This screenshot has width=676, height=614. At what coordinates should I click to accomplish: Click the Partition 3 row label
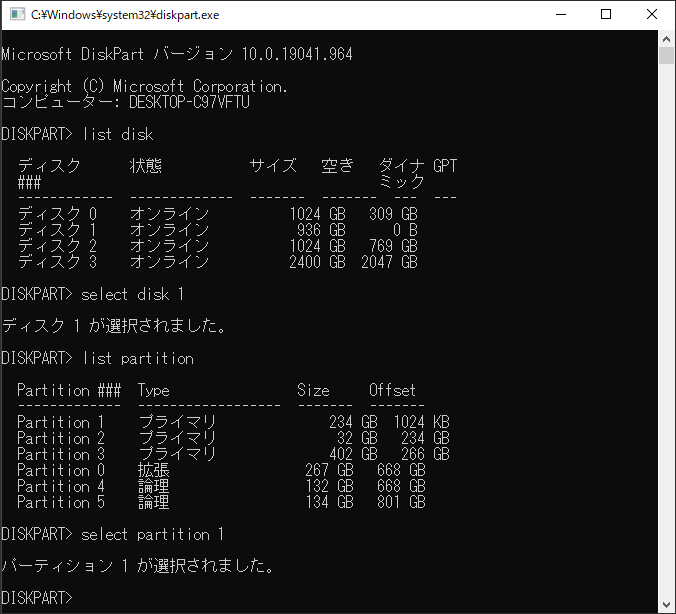pyautogui.click(x=61, y=454)
